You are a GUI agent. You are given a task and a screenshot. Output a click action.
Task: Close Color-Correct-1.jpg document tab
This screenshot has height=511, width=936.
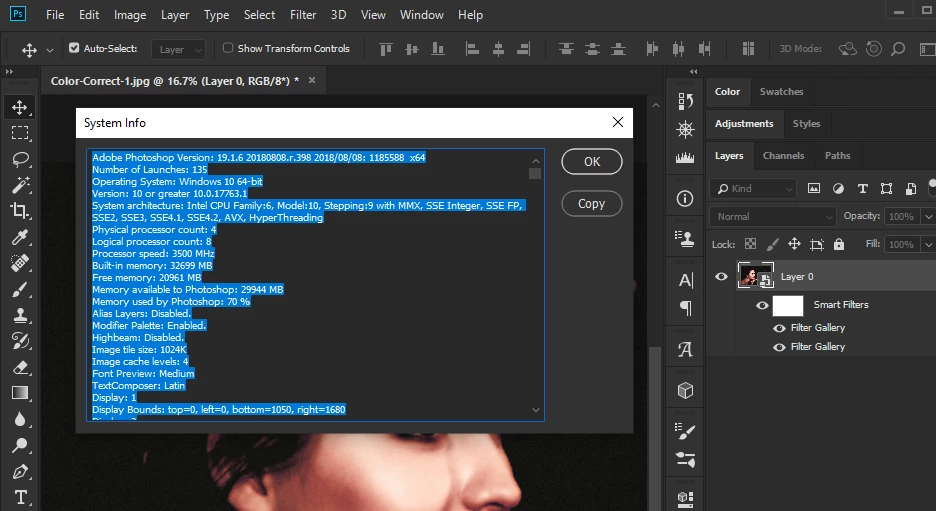312,80
